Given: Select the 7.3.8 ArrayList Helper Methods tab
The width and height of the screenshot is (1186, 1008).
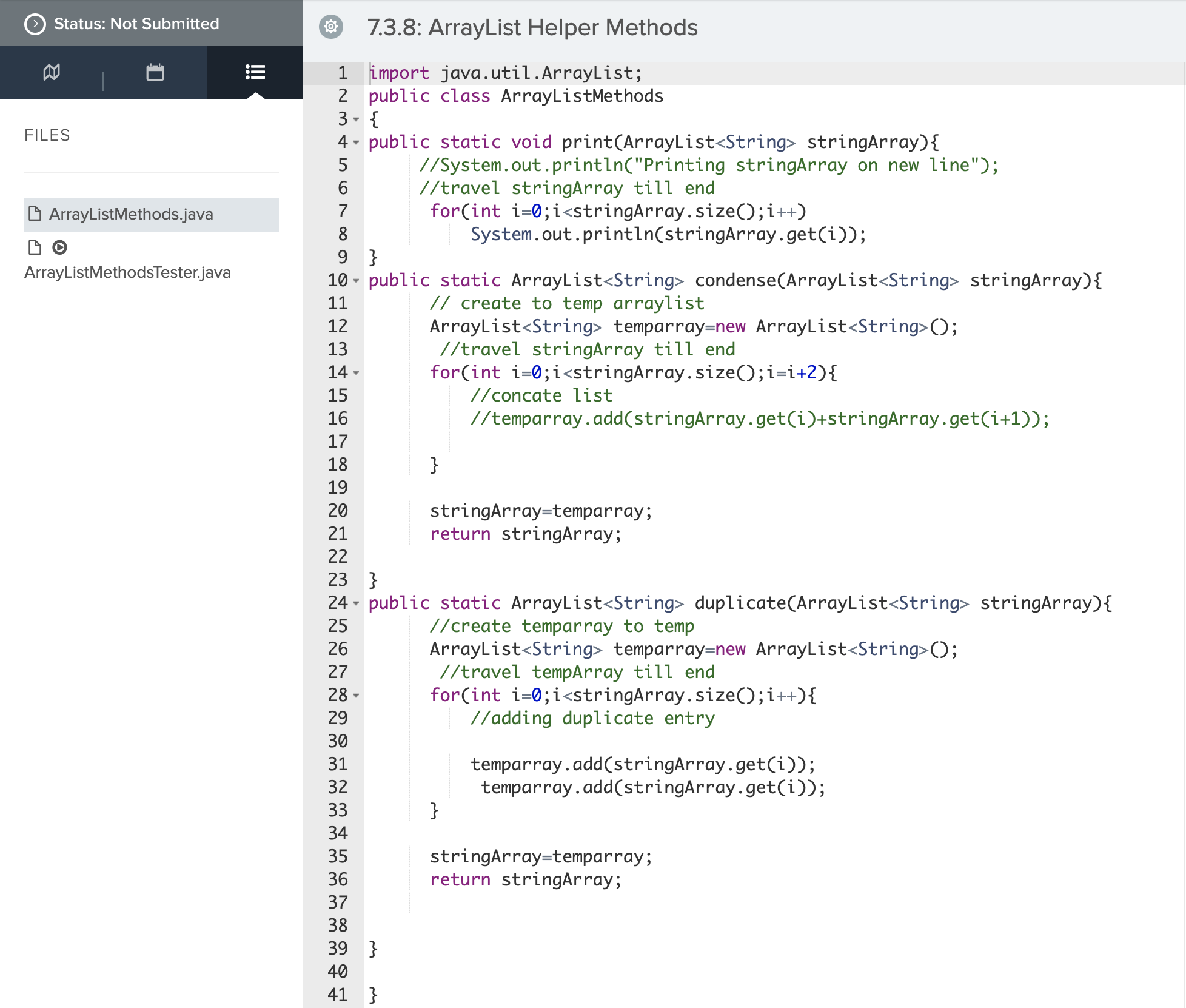Looking at the screenshot, I should click(529, 27).
